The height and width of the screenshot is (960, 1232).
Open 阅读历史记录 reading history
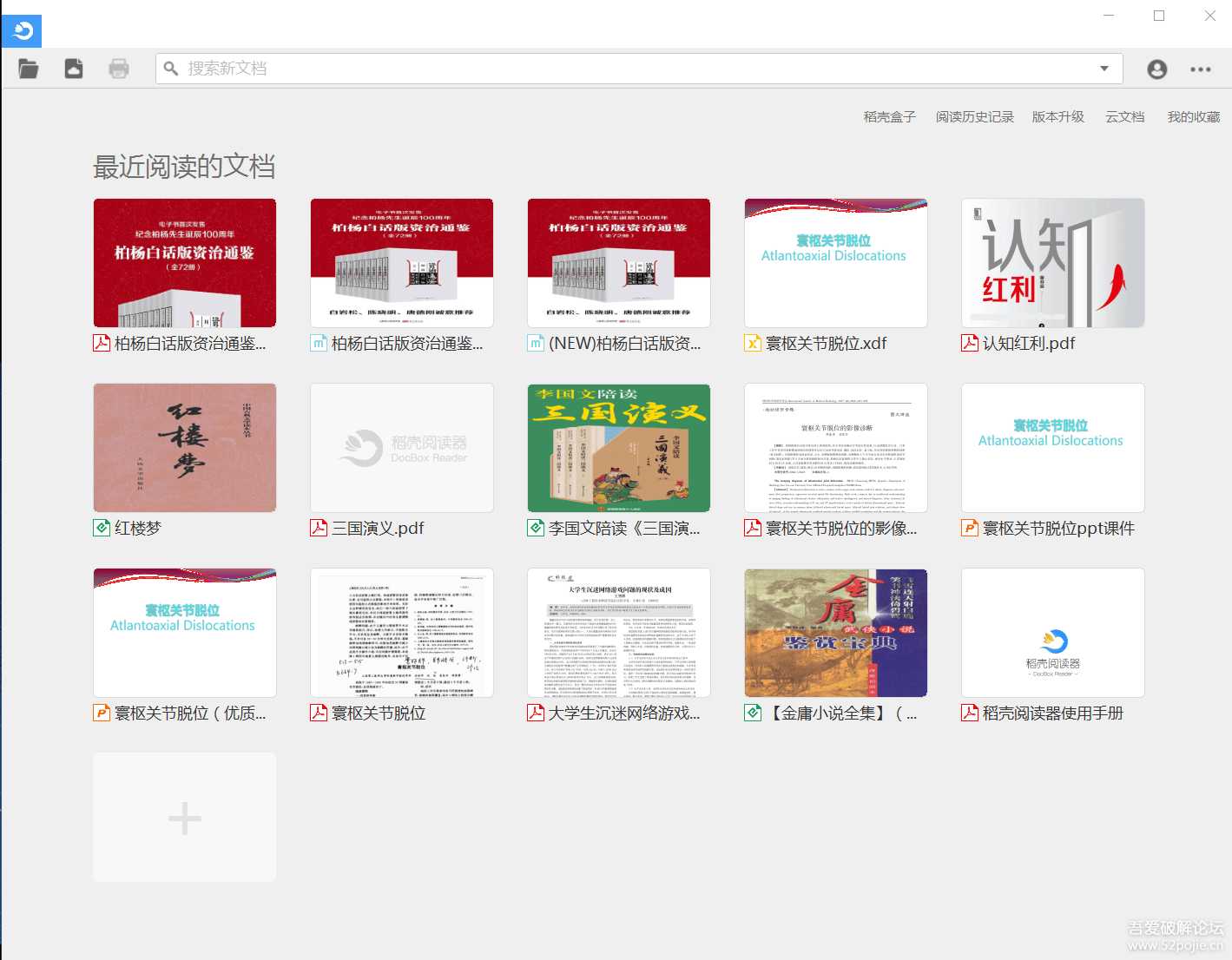tap(974, 116)
